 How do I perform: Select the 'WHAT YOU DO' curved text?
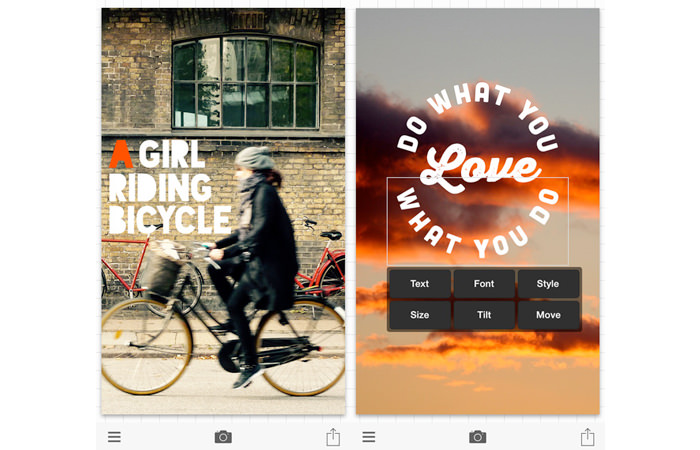tap(478, 221)
